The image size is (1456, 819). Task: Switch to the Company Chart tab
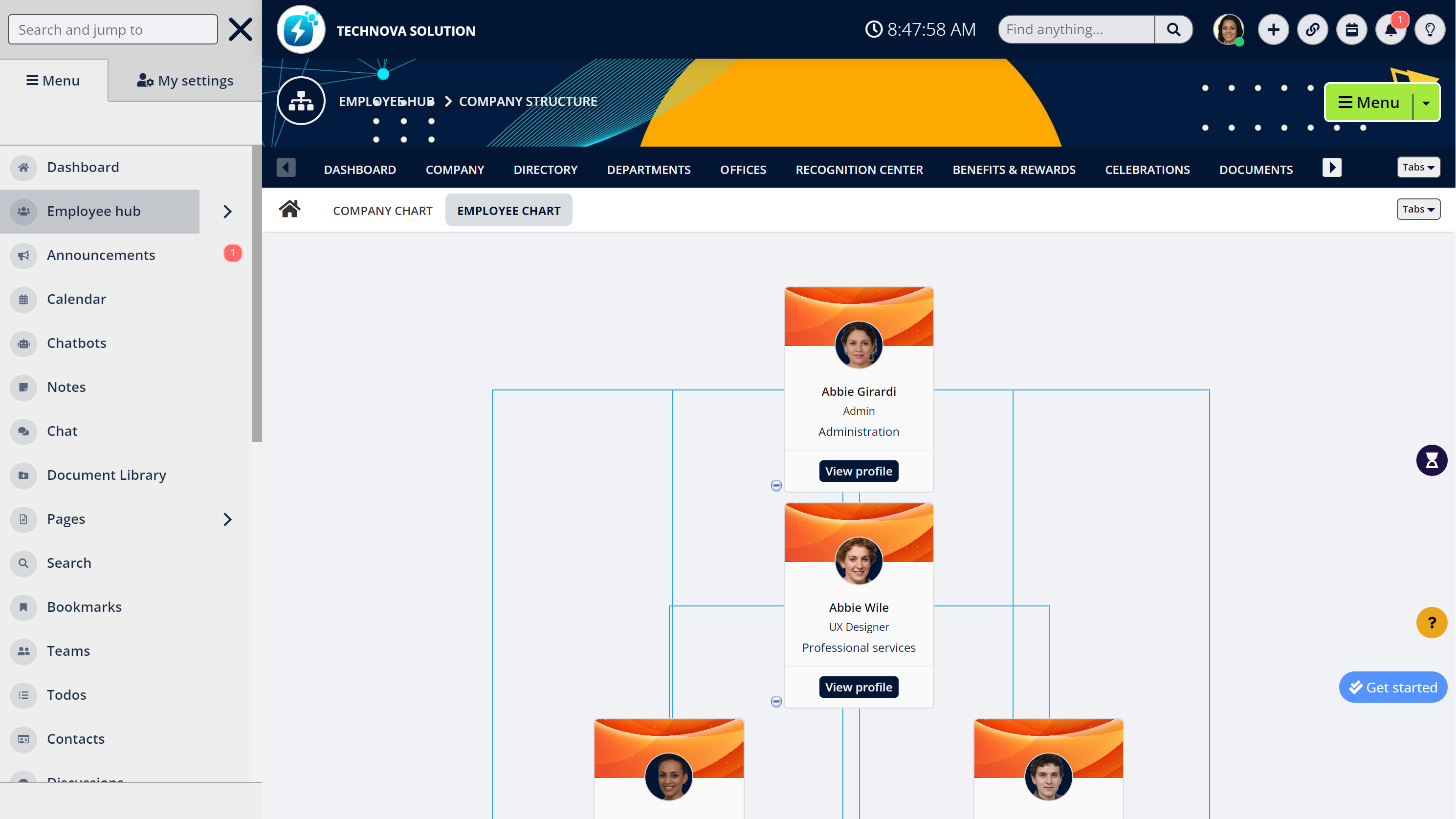pos(382,210)
